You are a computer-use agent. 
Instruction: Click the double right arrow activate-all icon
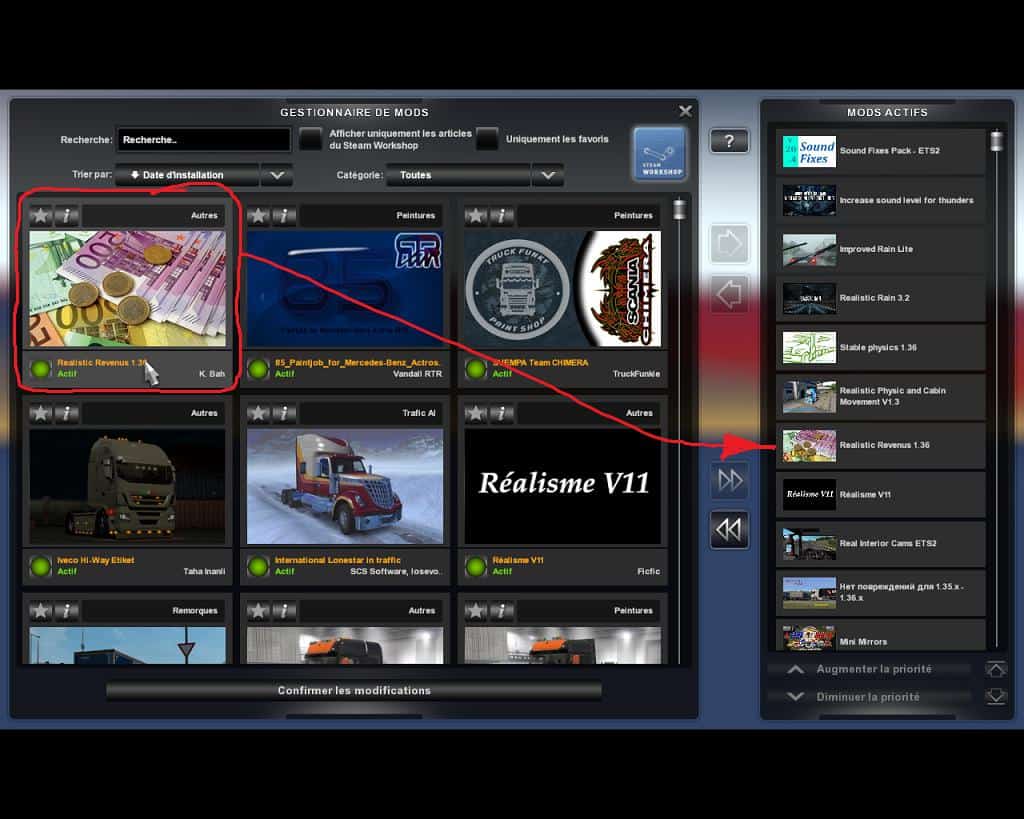(730, 481)
